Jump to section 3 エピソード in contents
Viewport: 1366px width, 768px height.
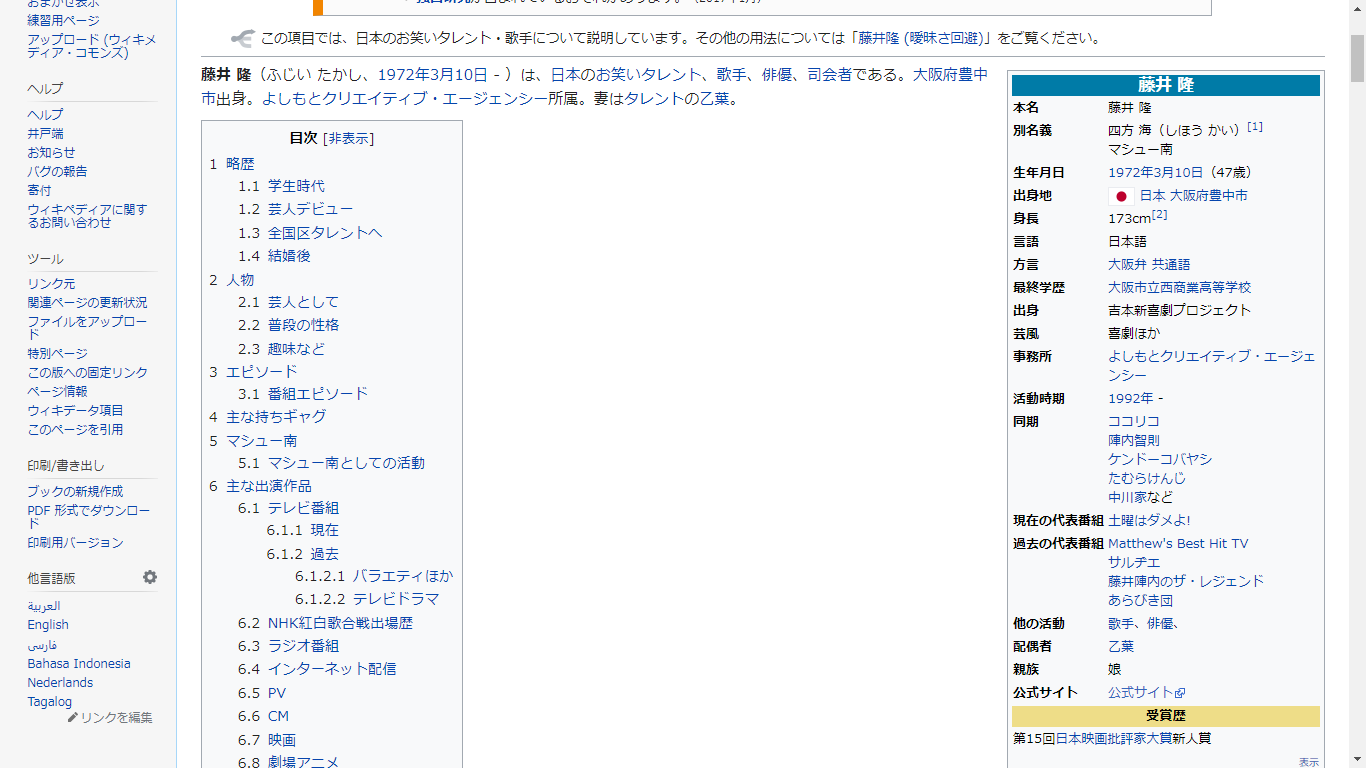[x=253, y=371]
